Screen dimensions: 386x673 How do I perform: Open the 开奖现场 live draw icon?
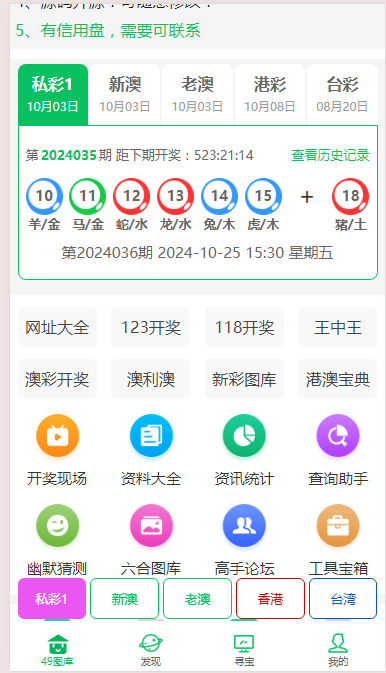58,436
